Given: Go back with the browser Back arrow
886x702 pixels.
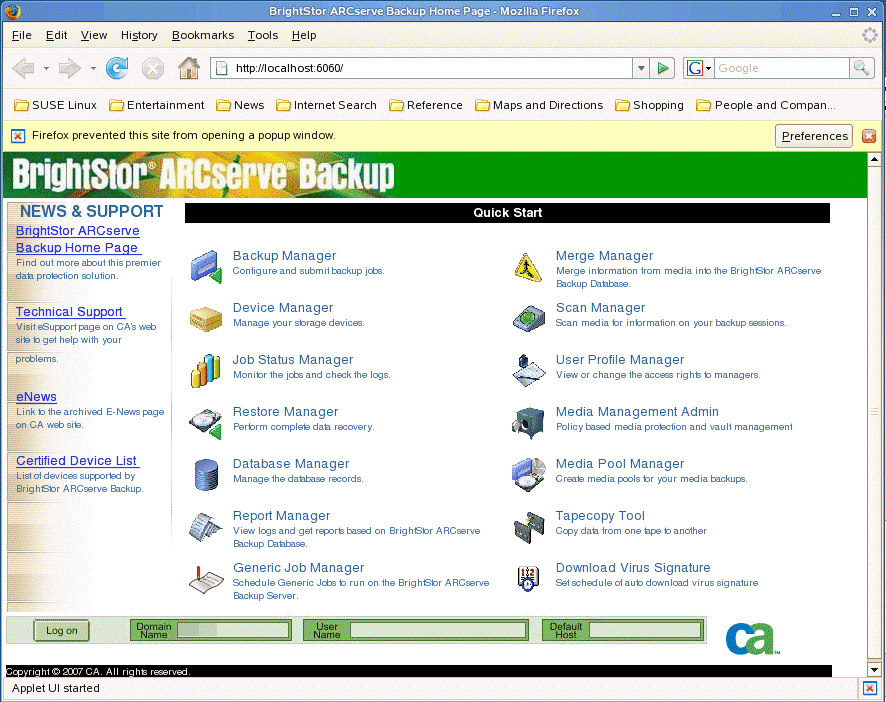Looking at the screenshot, I should pos(24,68).
